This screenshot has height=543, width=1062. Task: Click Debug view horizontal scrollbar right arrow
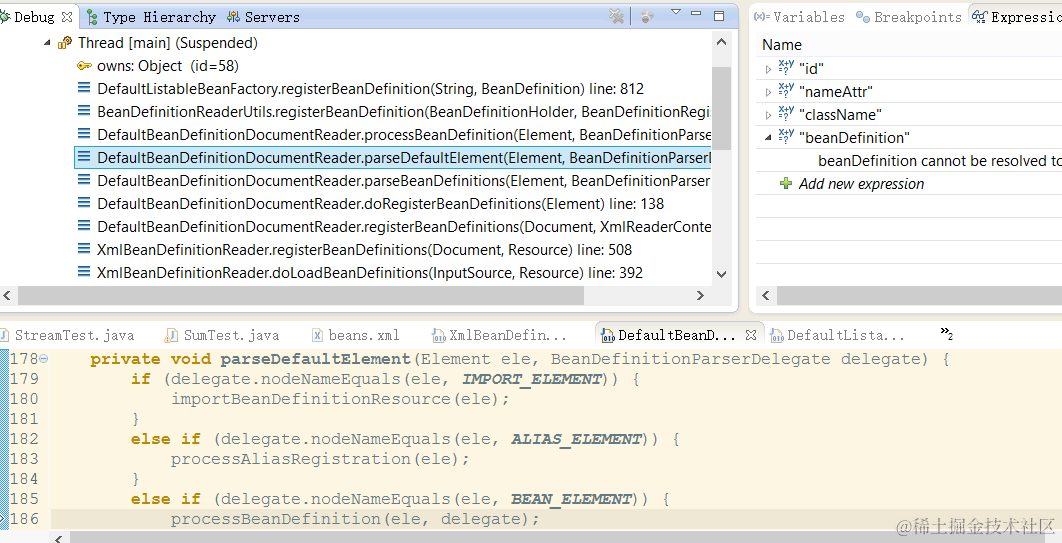pyautogui.click(x=700, y=296)
